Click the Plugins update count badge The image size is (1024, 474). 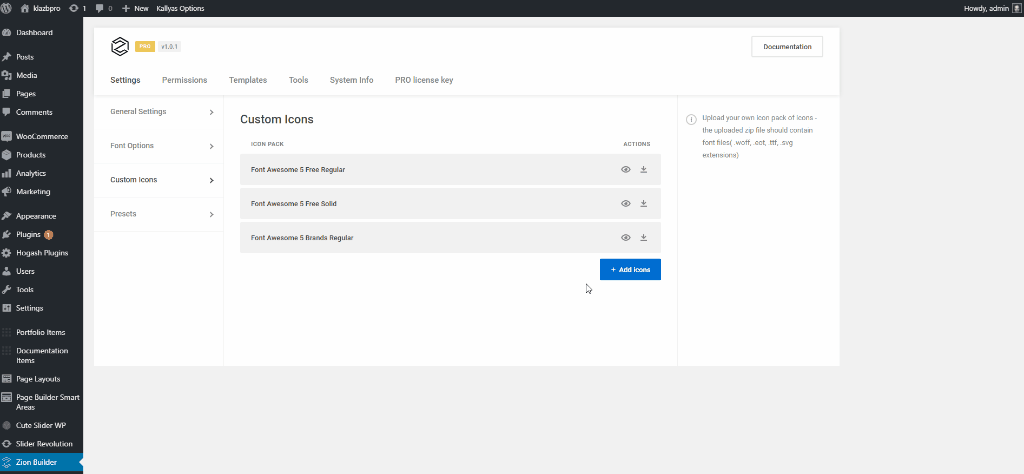(49, 234)
